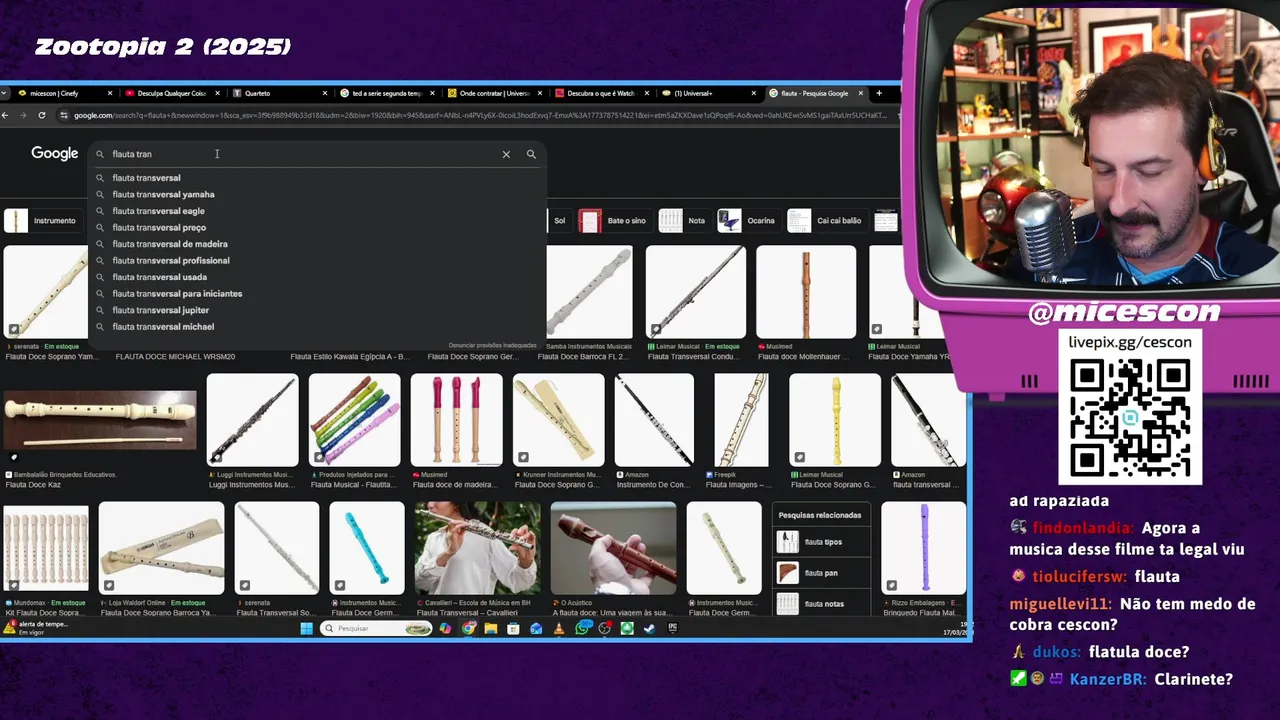Filter images by Cai cai balão chip
The width and height of the screenshot is (1280, 720).
click(x=827, y=220)
